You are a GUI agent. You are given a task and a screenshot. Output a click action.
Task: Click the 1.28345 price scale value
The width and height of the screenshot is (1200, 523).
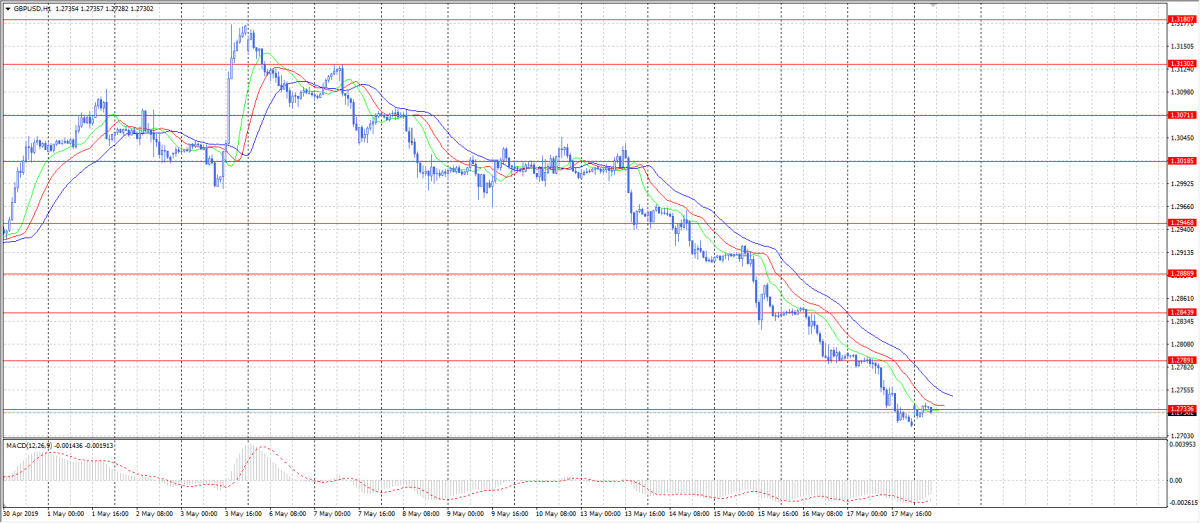coord(1181,322)
